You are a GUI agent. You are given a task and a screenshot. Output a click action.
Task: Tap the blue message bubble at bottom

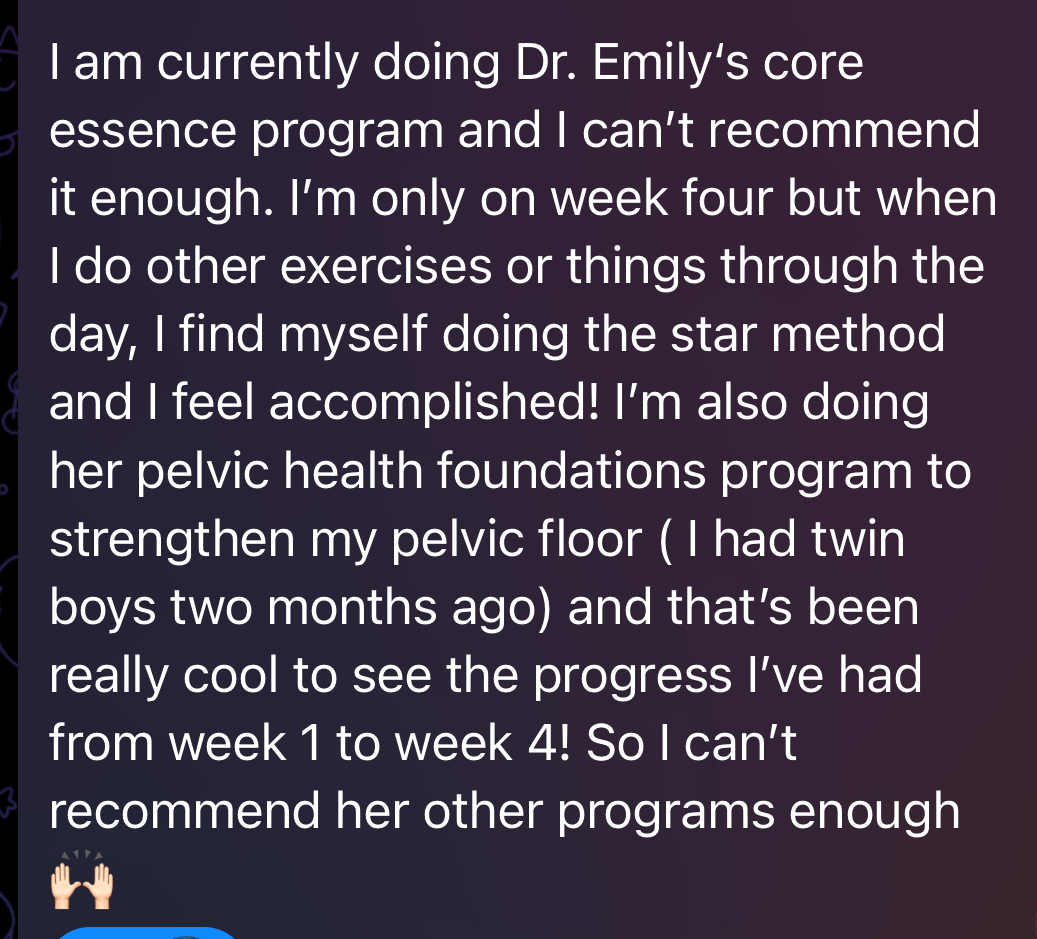pos(150,932)
